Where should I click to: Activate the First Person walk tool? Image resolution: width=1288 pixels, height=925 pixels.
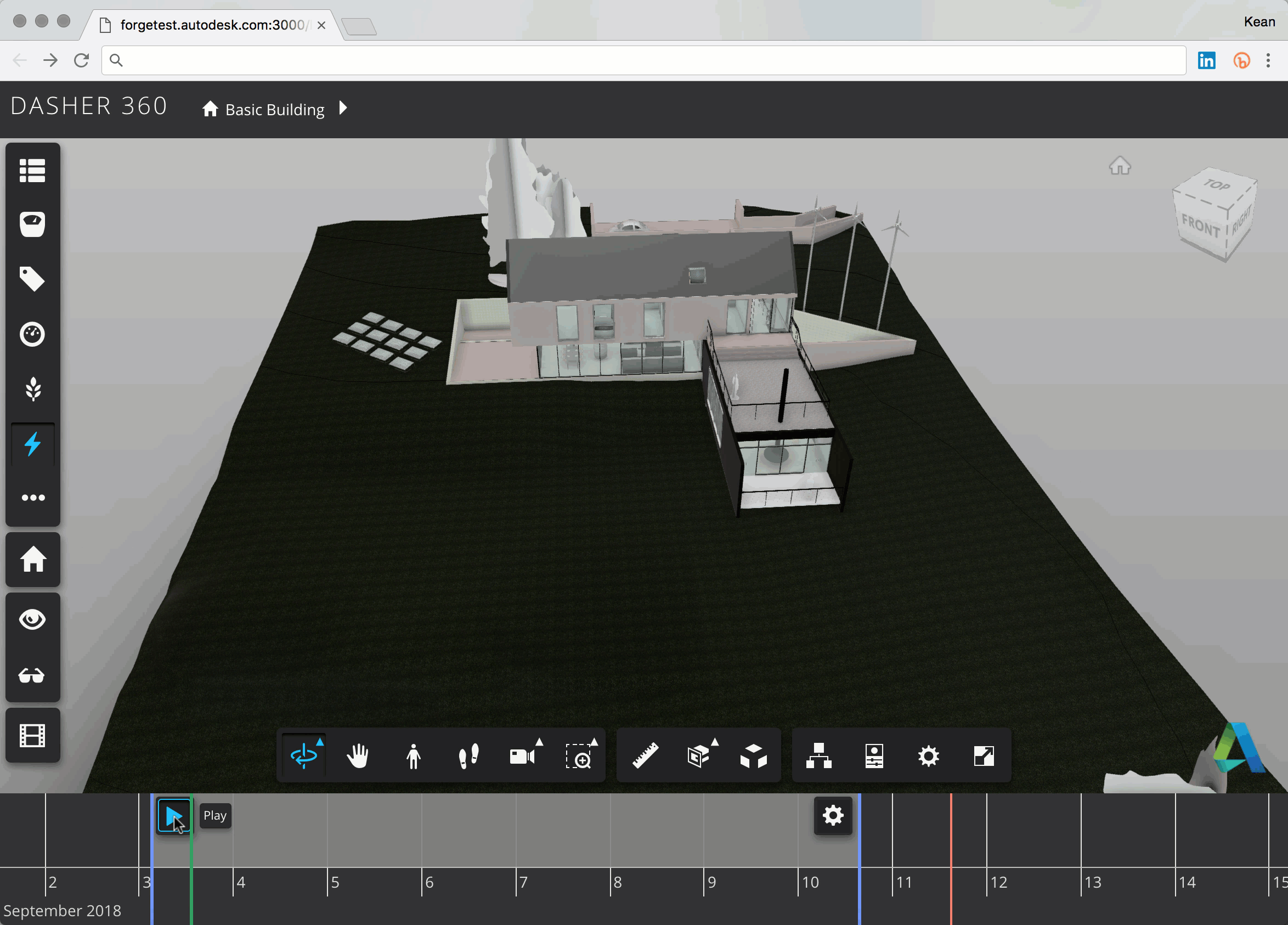(414, 756)
